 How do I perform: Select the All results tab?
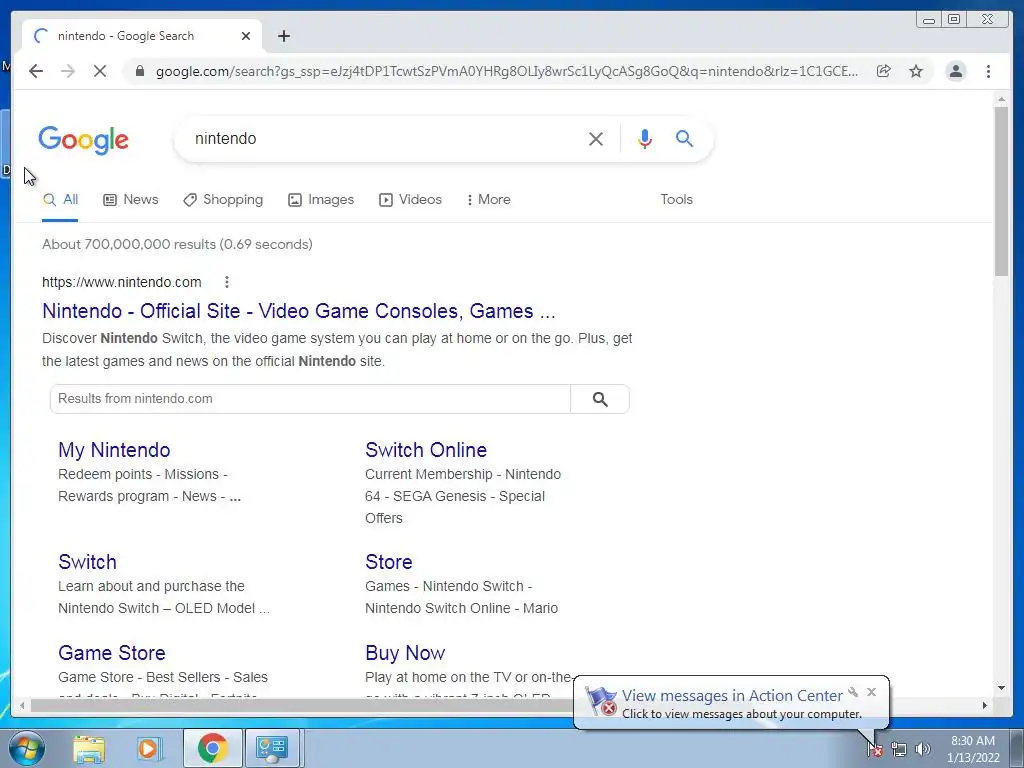click(x=60, y=200)
